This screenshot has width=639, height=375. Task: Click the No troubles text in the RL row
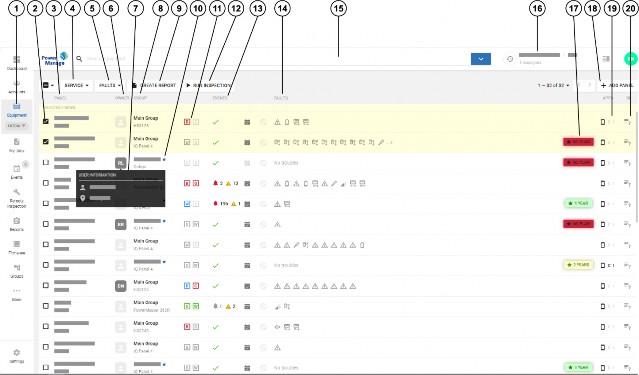(x=286, y=163)
